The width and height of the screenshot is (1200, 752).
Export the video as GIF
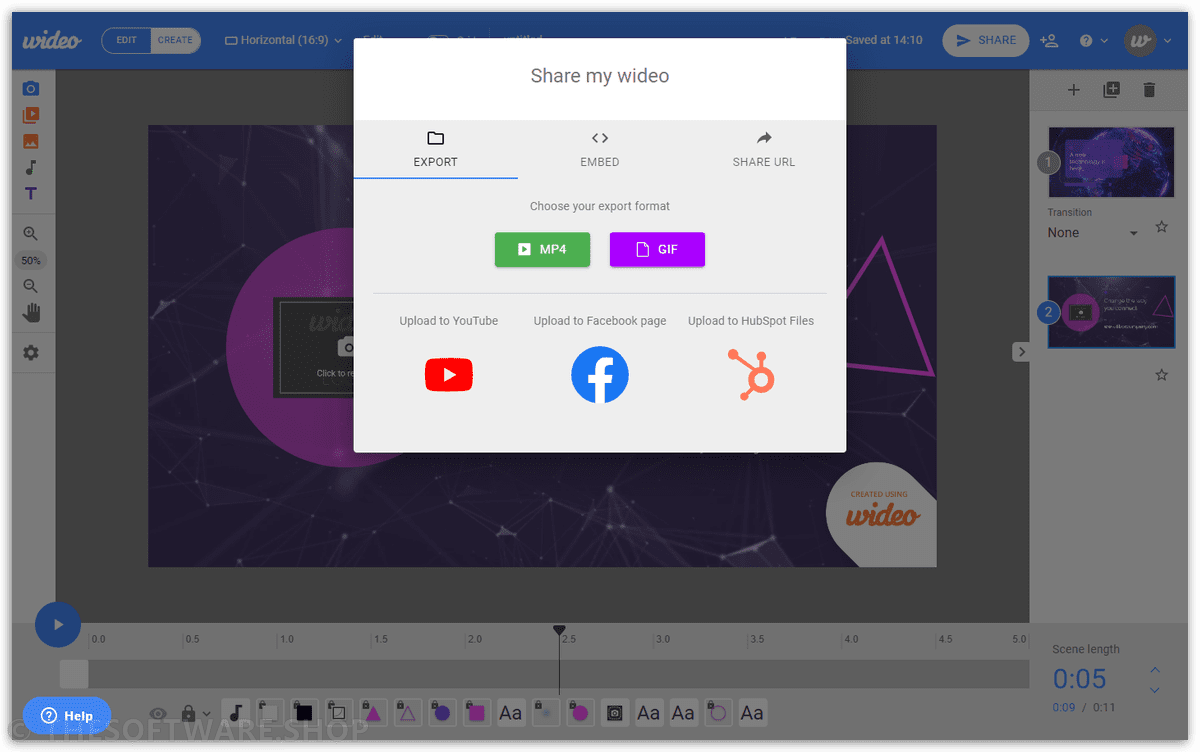[x=657, y=250]
